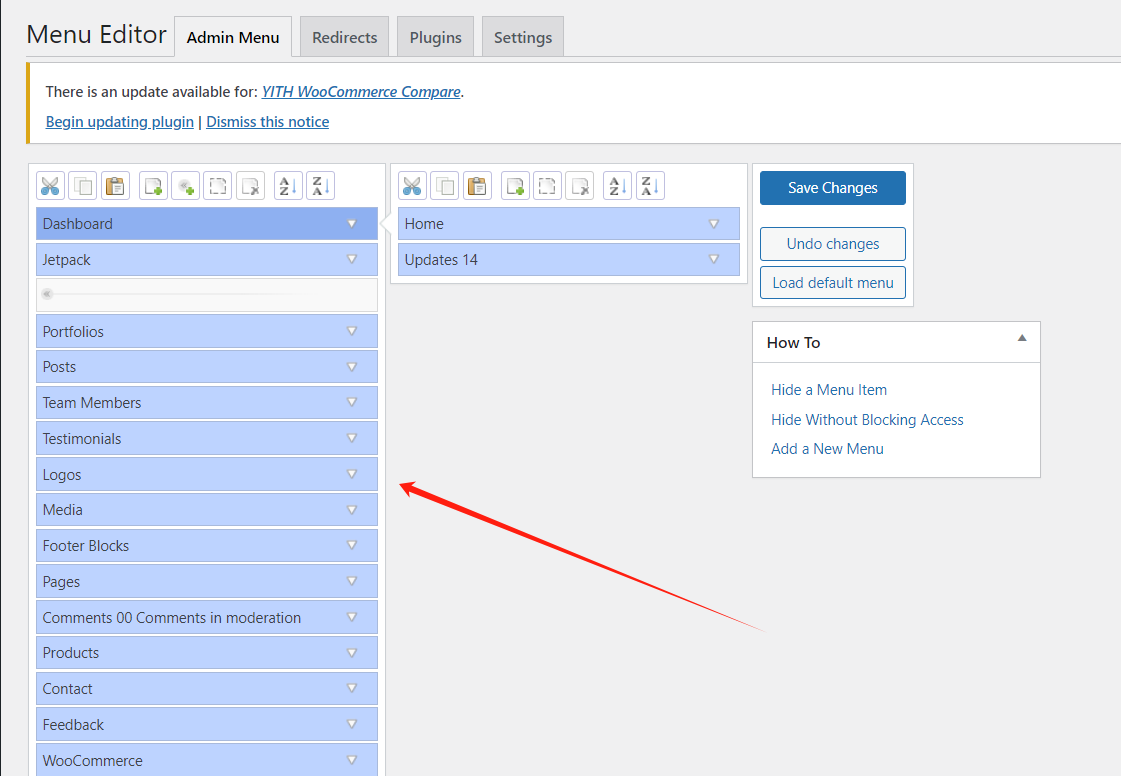Viewport: 1121px width, 776px height.
Task: Click the Paste icon in the left menu toolbar
Action: point(116,186)
